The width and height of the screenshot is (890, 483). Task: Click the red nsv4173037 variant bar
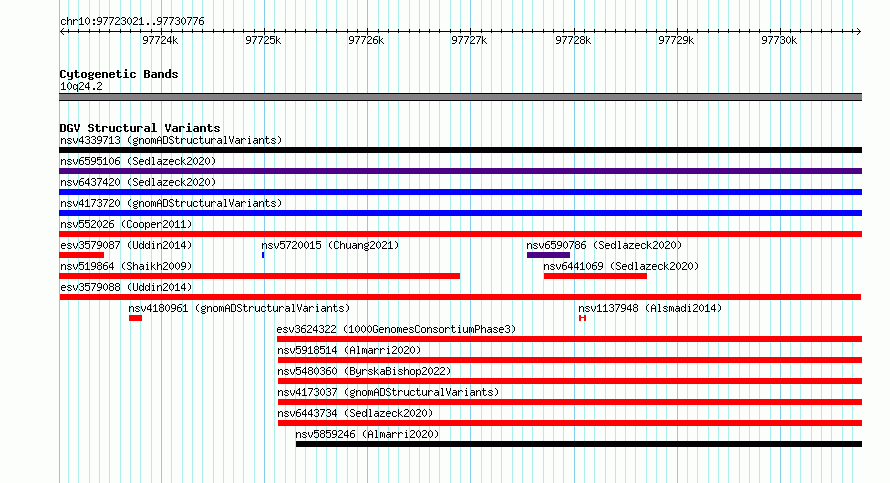(x=570, y=402)
